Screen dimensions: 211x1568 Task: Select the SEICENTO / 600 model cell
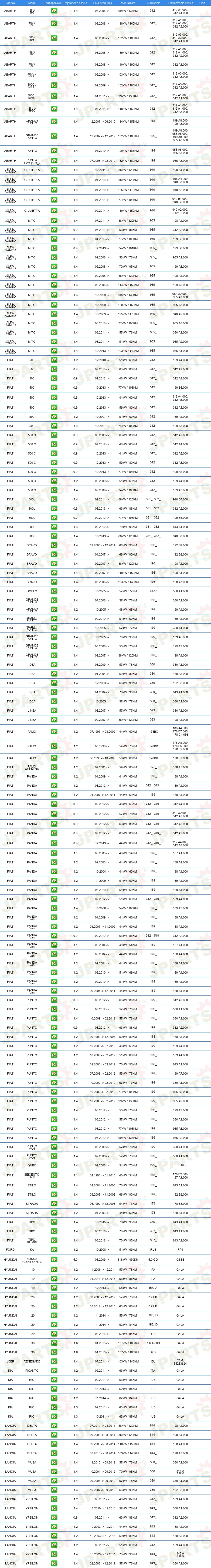point(32,1175)
